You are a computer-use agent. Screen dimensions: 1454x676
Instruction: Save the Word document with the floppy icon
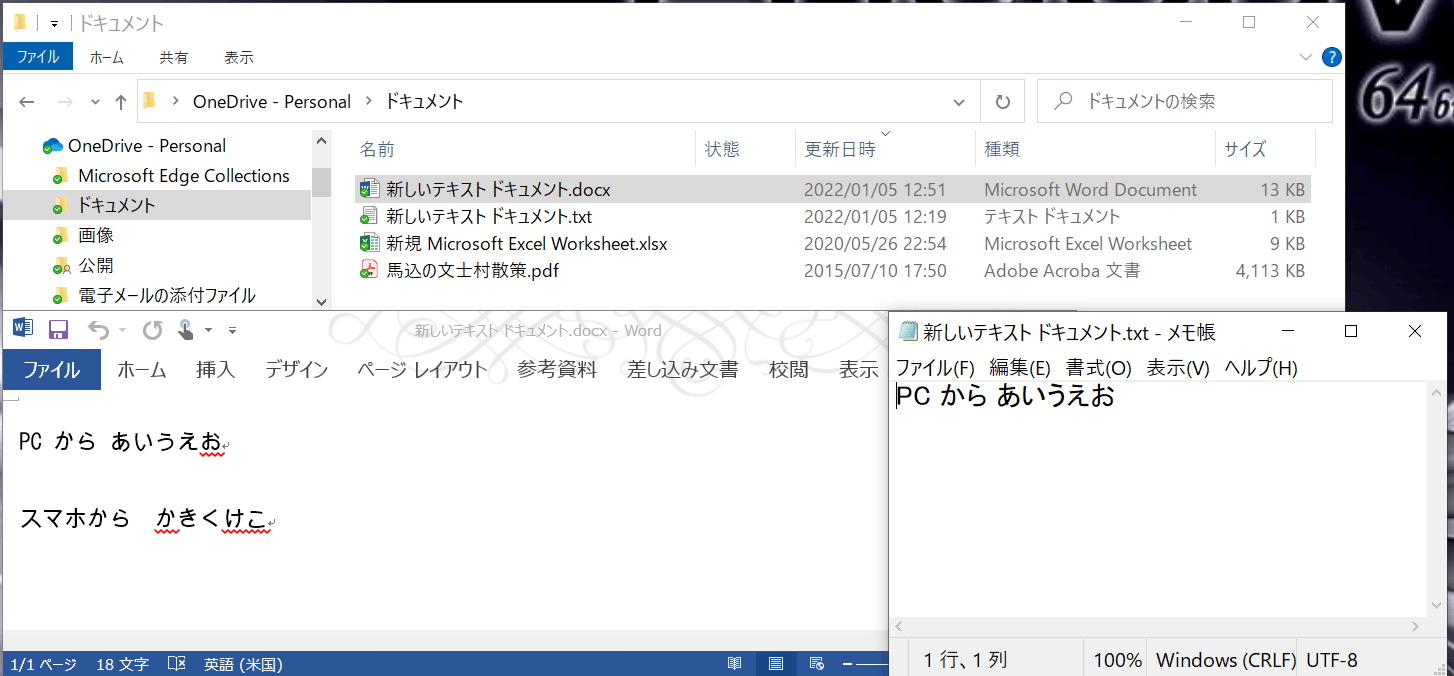pos(58,329)
